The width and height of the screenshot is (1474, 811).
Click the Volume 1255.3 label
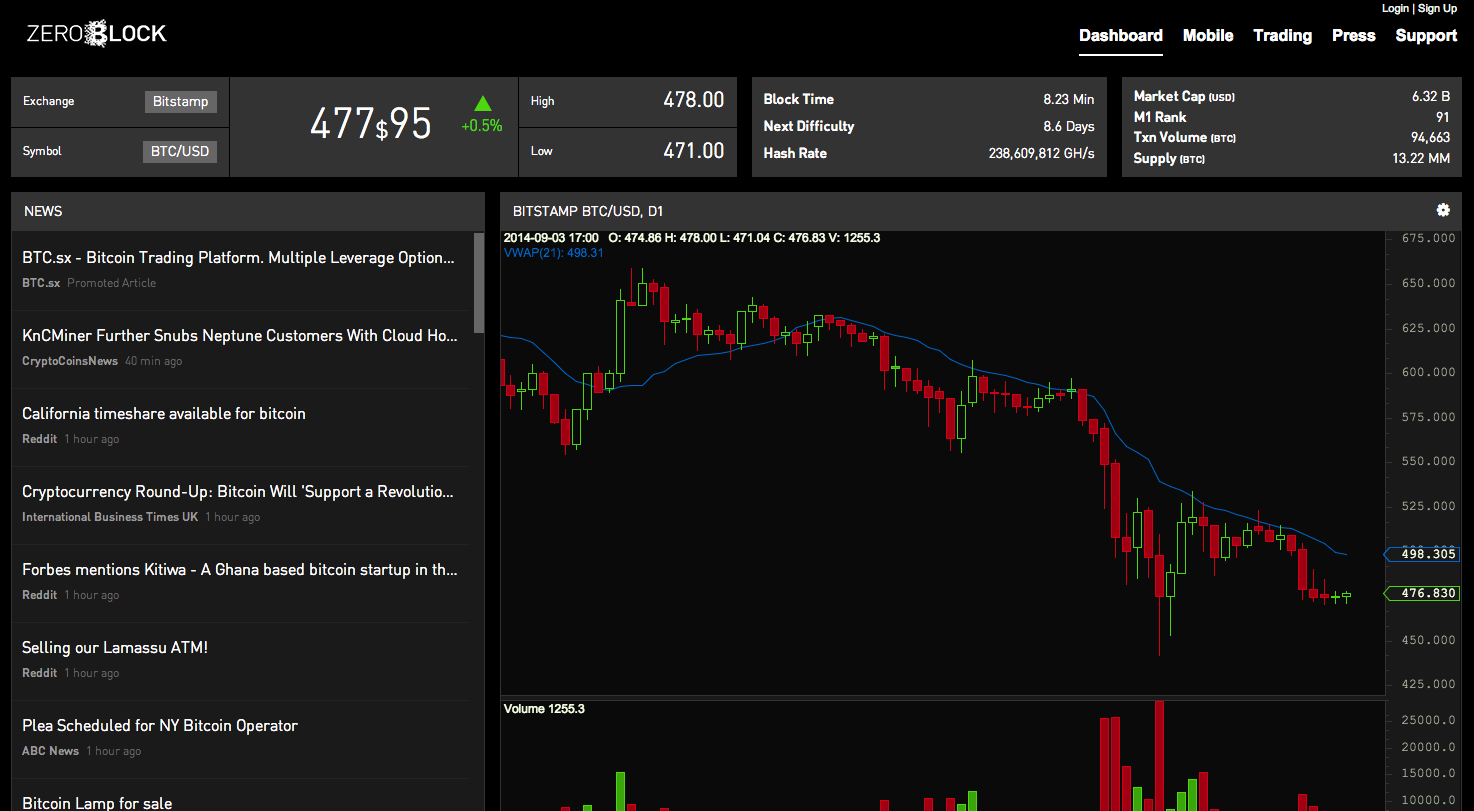(x=544, y=709)
